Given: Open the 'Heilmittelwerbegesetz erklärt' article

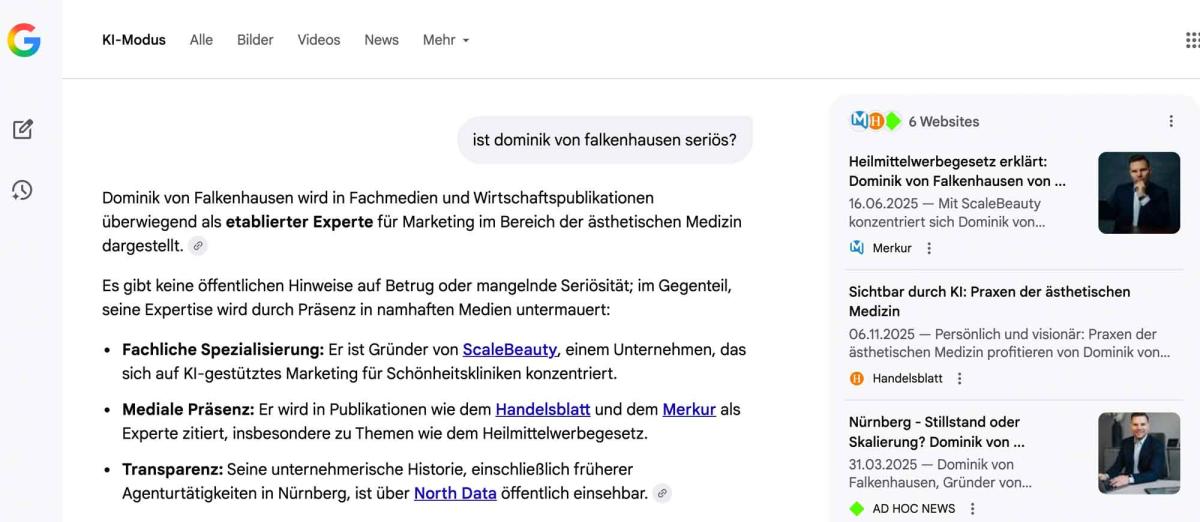Looking at the screenshot, I should tap(957, 171).
